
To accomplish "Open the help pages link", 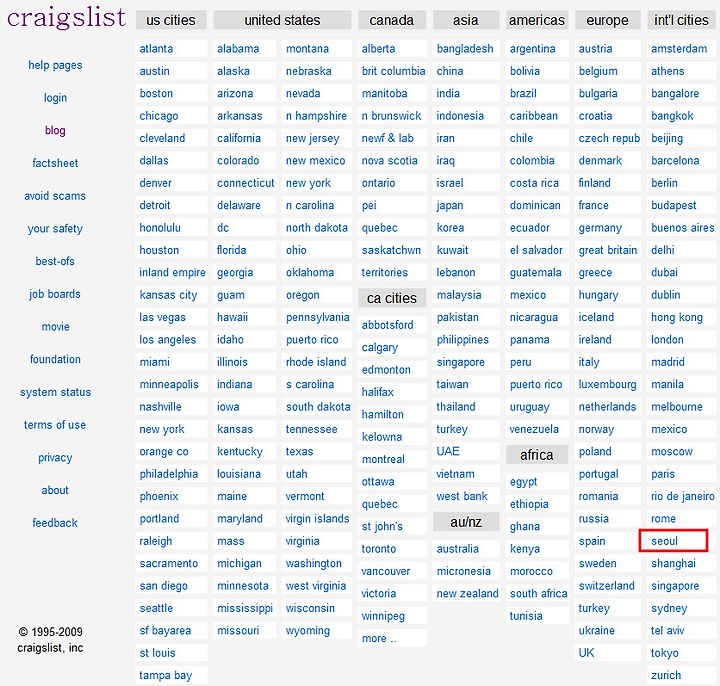I will (55, 65).
